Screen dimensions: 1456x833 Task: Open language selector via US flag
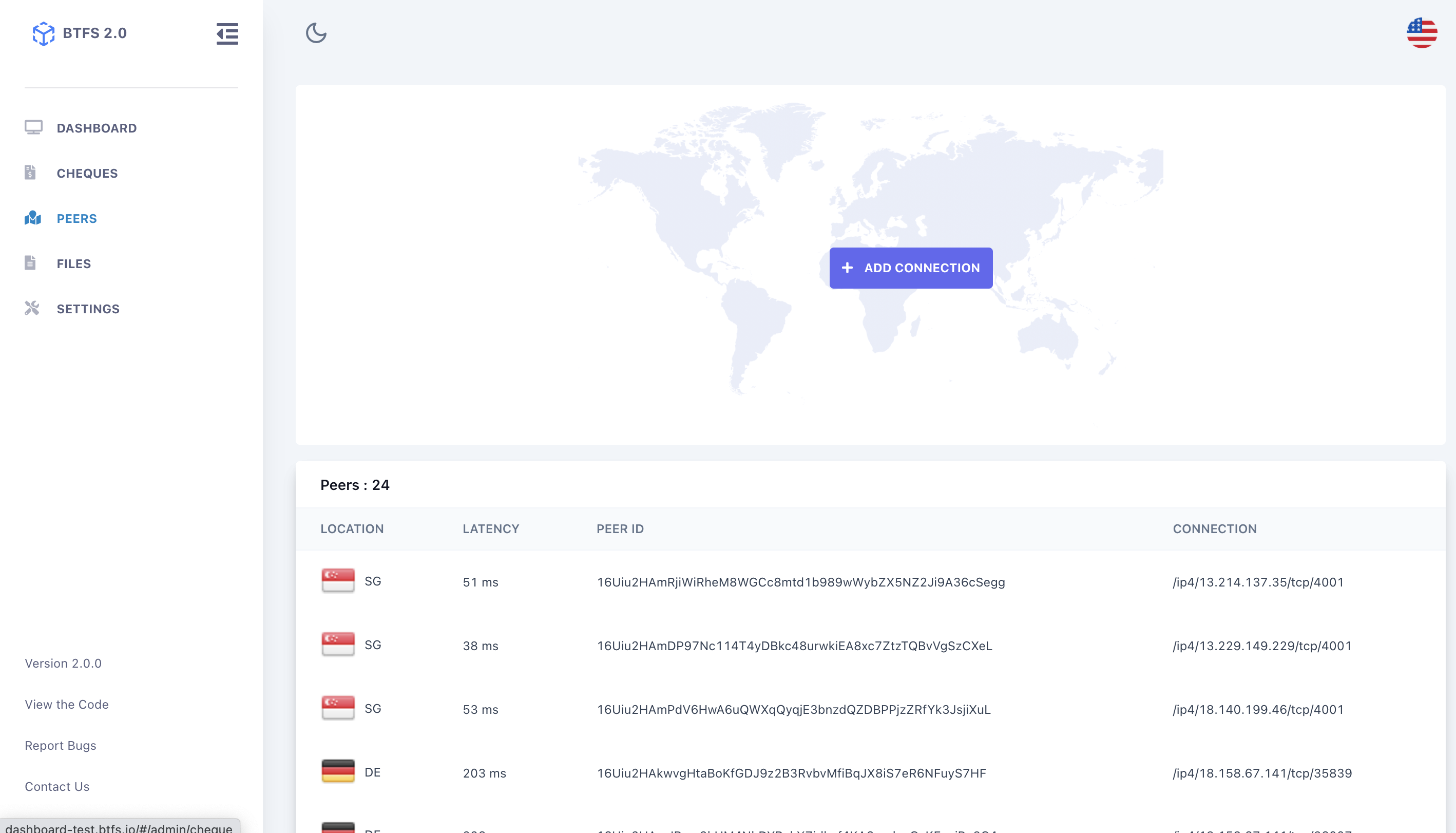1421,33
